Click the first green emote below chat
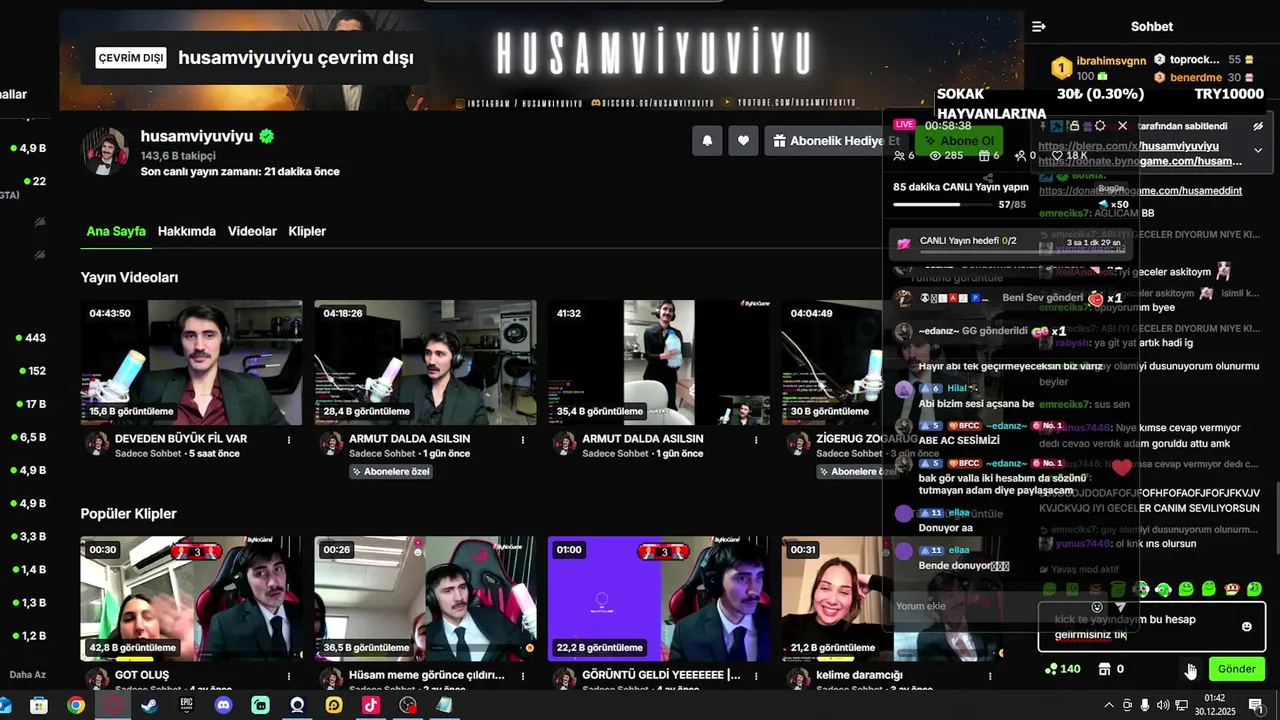 click(x=1050, y=590)
